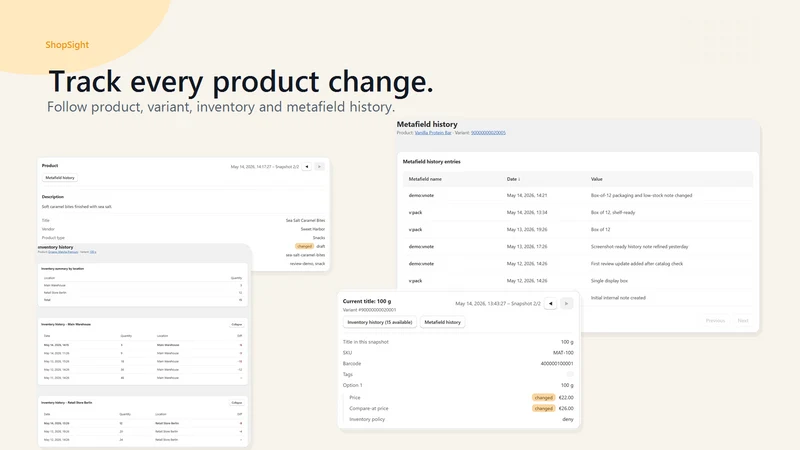Open Inventory history (15 available) button

[x=380, y=322]
